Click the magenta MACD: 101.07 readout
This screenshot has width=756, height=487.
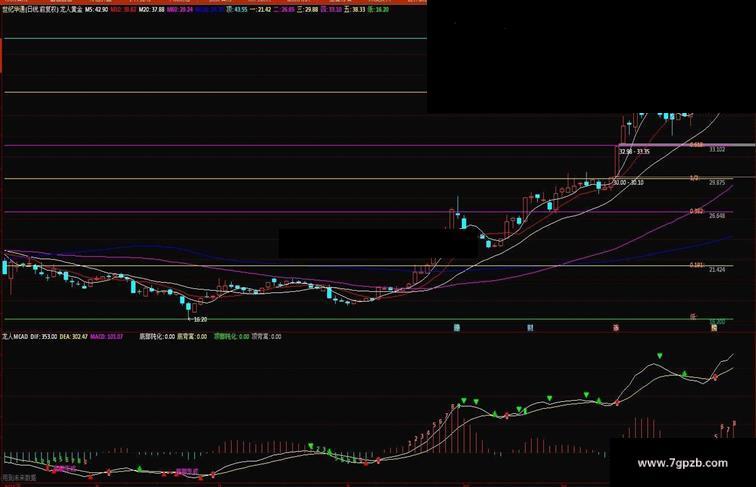coord(107,337)
